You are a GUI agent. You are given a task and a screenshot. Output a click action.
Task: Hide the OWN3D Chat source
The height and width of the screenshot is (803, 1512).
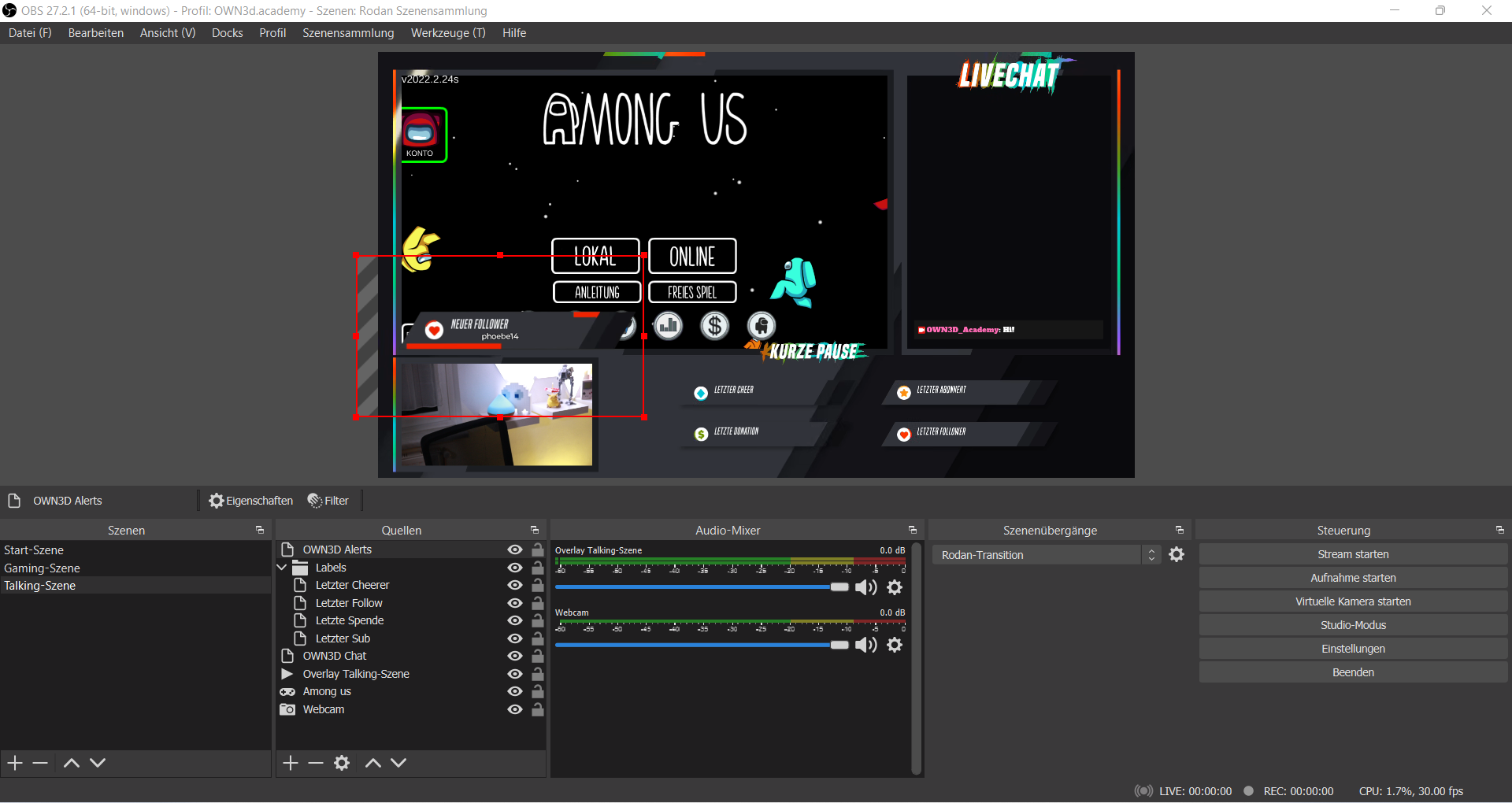tap(515, 657)
